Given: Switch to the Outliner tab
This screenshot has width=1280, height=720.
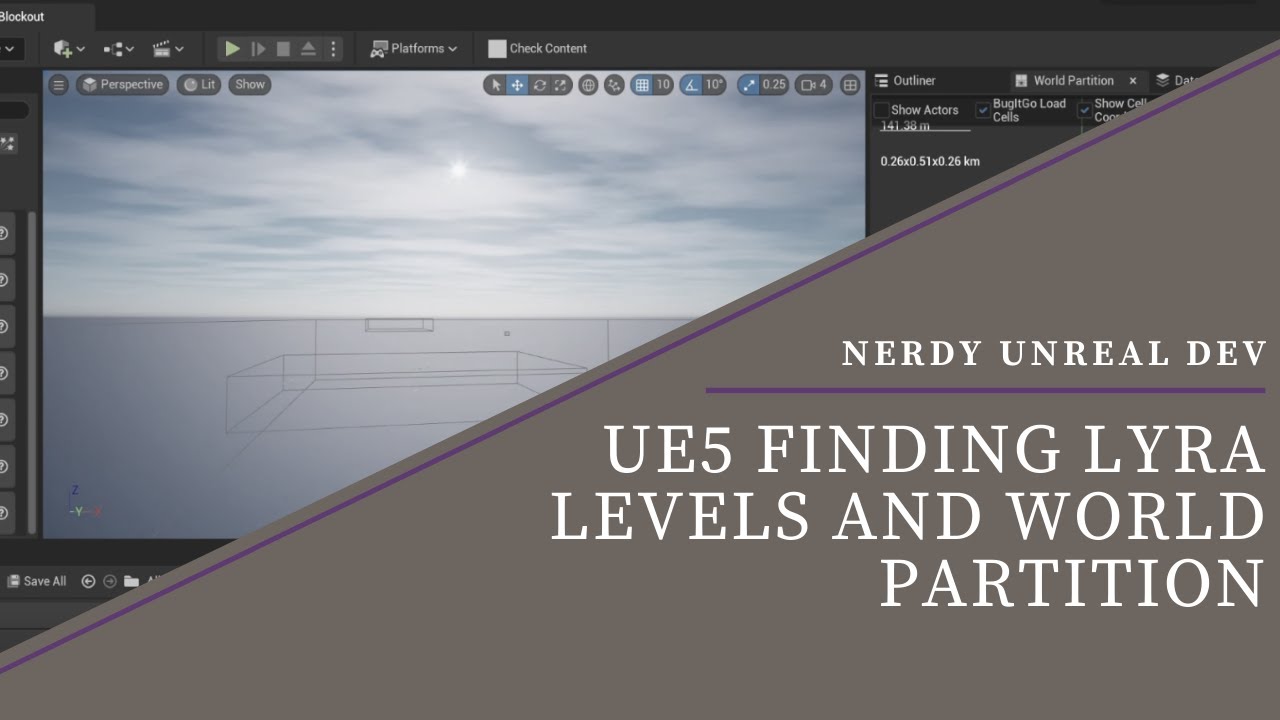Looking at the screenshot, I should [x=905, y=80].
